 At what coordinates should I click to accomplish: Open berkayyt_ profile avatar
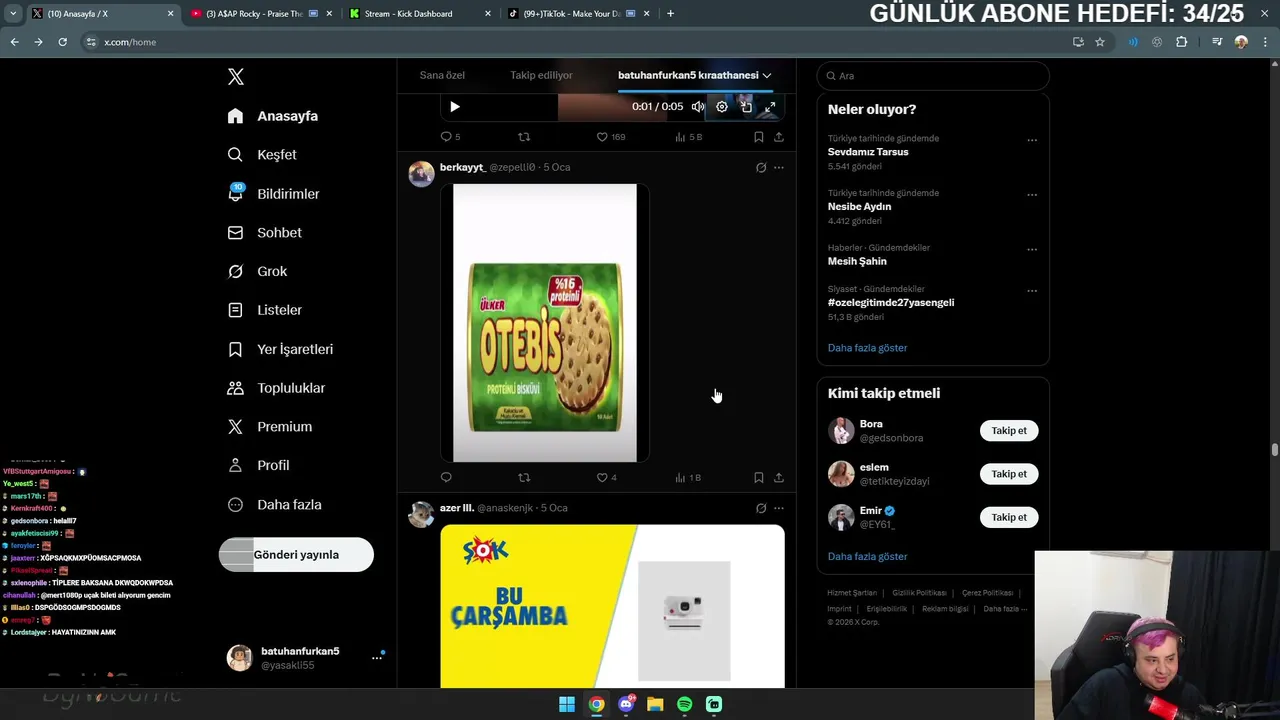[421, 173]
